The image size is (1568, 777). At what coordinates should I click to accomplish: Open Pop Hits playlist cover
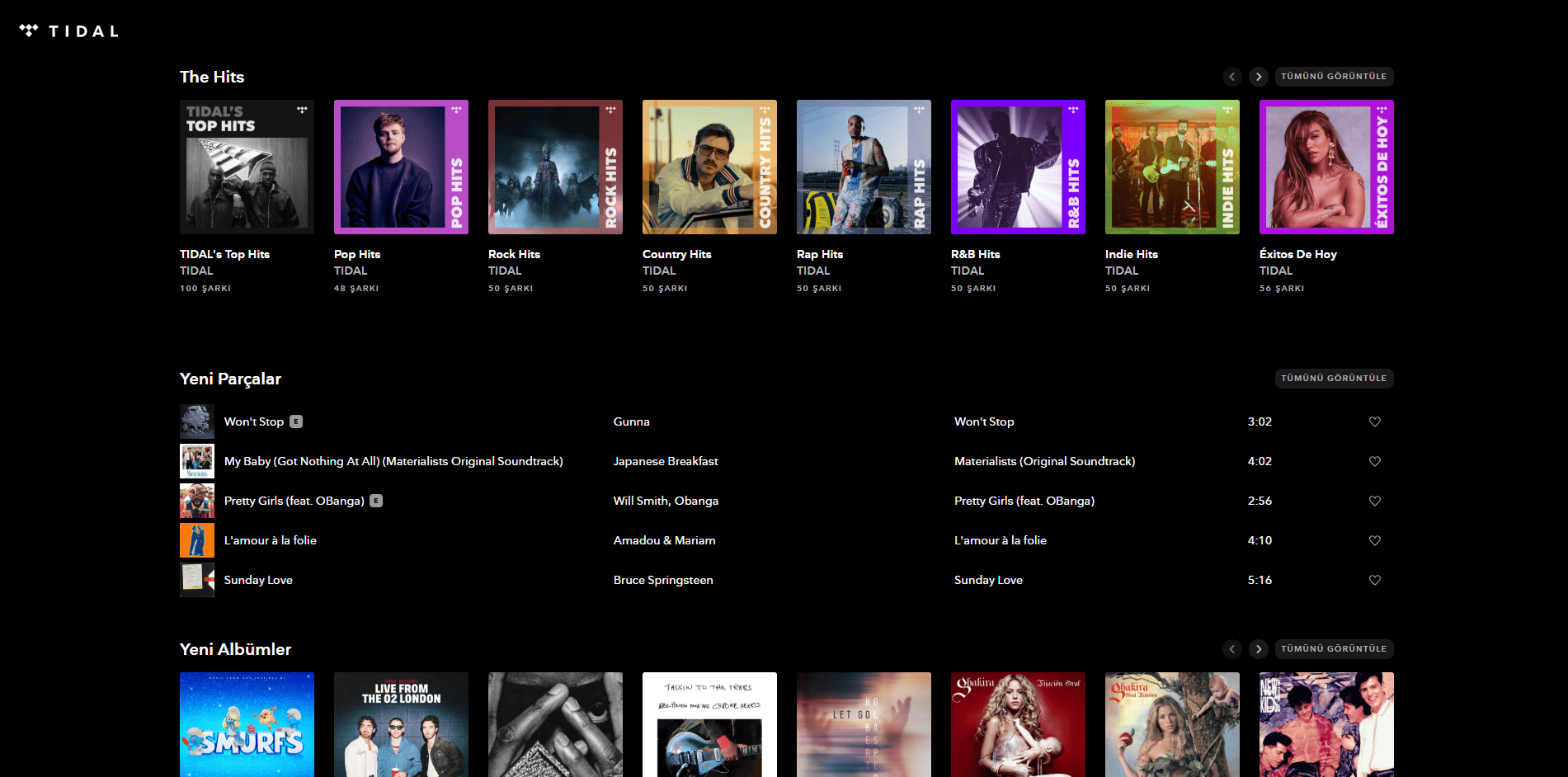click(401, 167)
